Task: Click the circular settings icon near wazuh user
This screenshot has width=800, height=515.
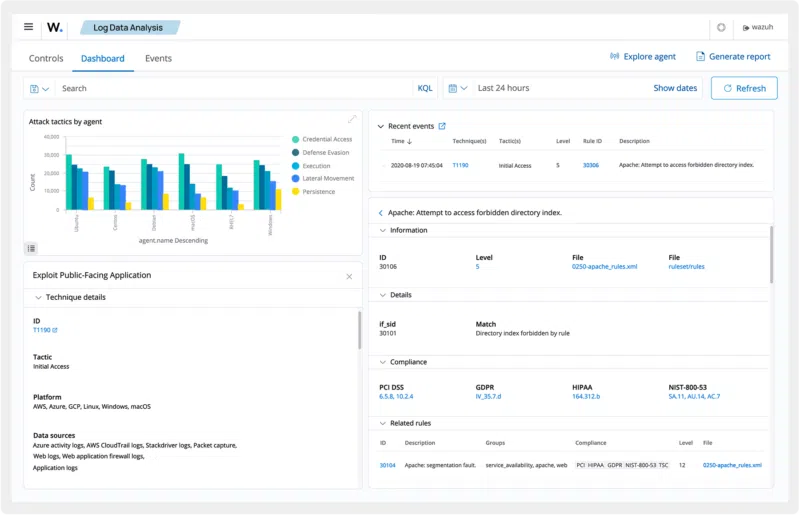Action: tap(721, 28)
